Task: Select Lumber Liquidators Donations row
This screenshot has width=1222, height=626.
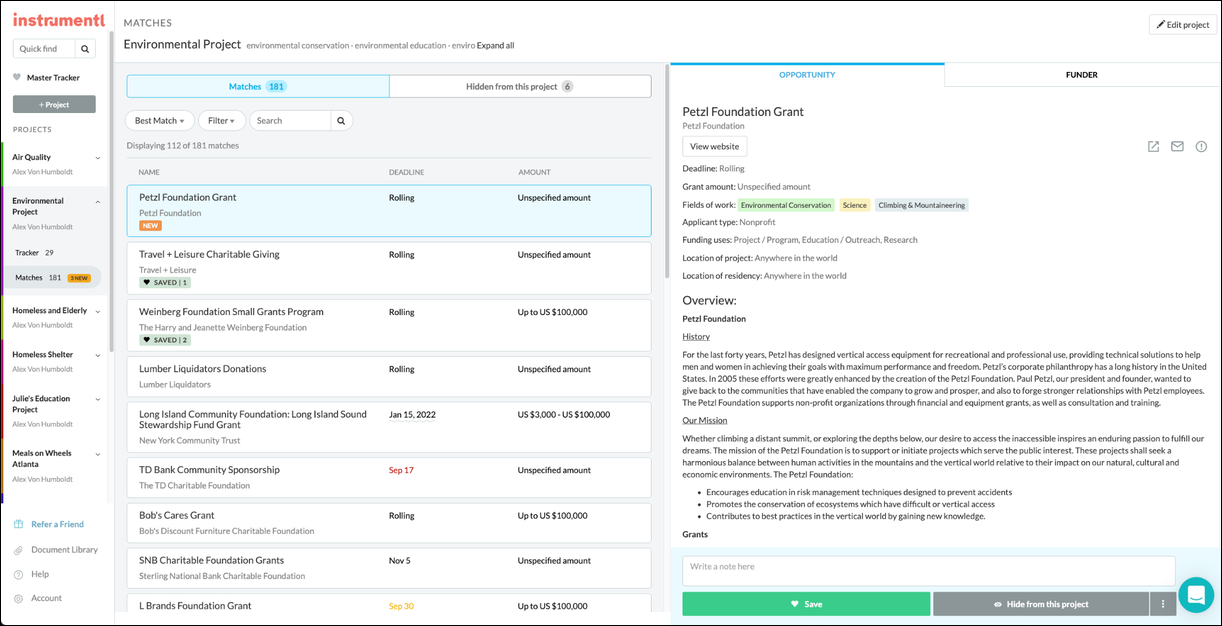Action: coord(389,376)
